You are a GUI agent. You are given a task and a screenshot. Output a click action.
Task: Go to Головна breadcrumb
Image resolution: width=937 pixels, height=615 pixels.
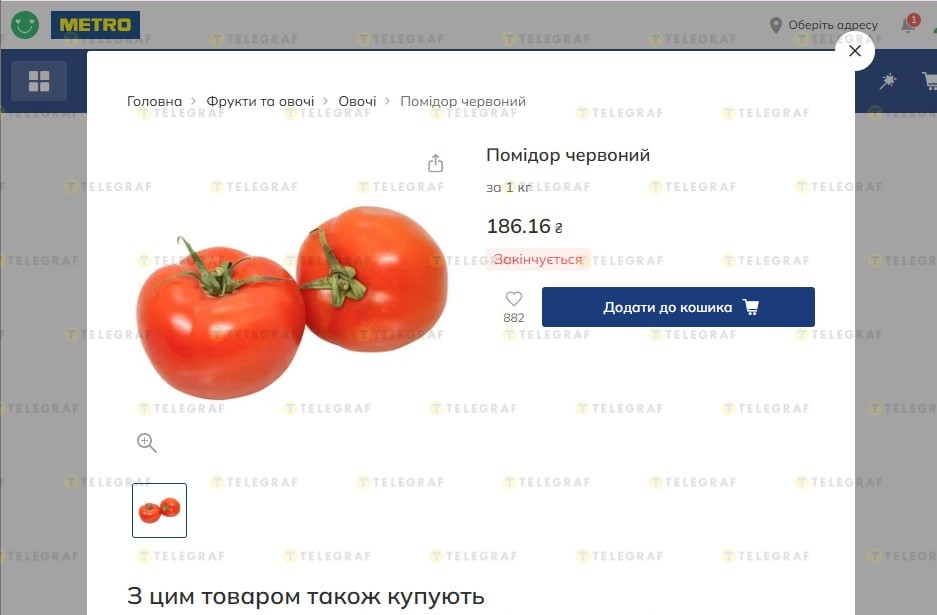(154, 102)
